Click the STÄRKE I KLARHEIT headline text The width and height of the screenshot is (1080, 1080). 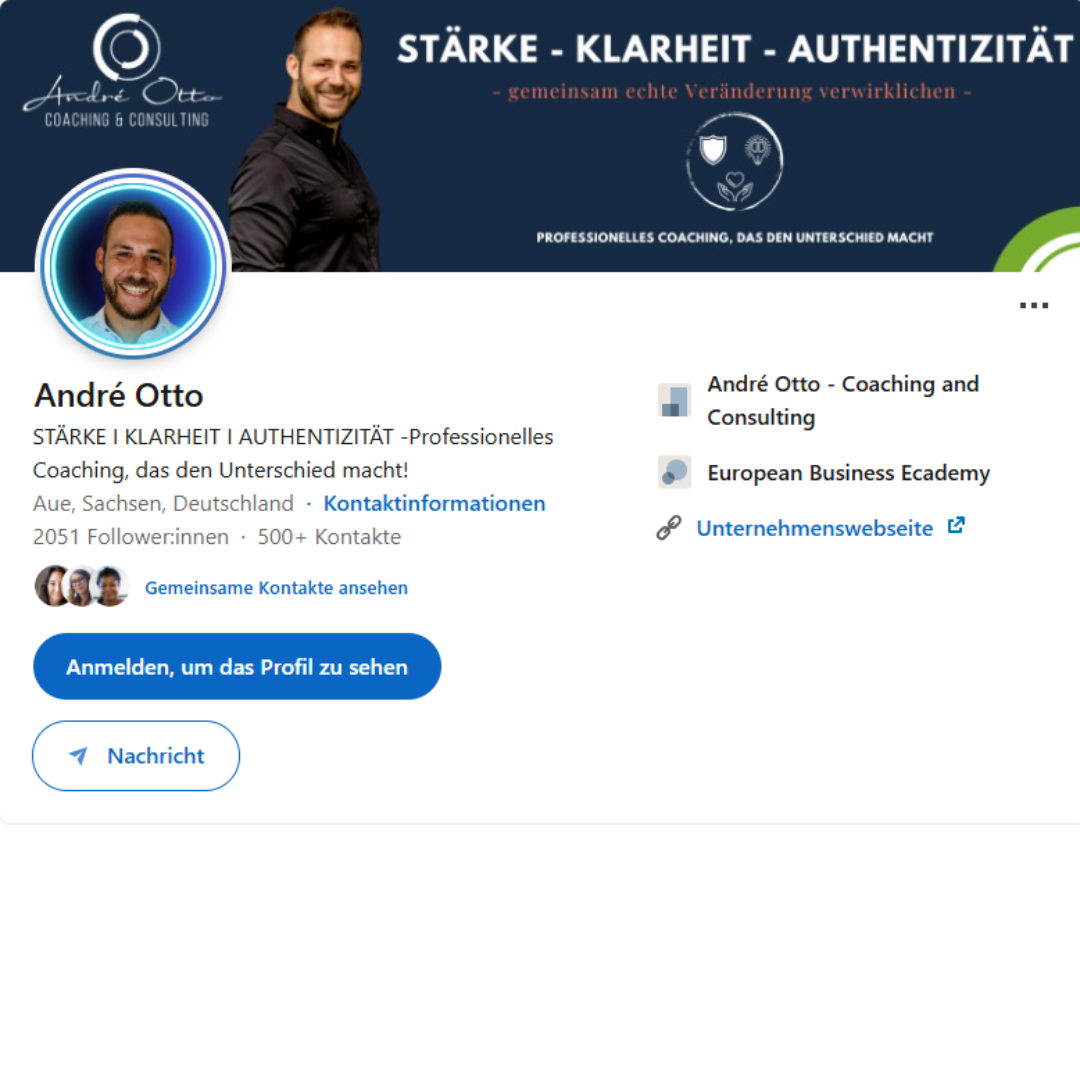pos(293,453)
